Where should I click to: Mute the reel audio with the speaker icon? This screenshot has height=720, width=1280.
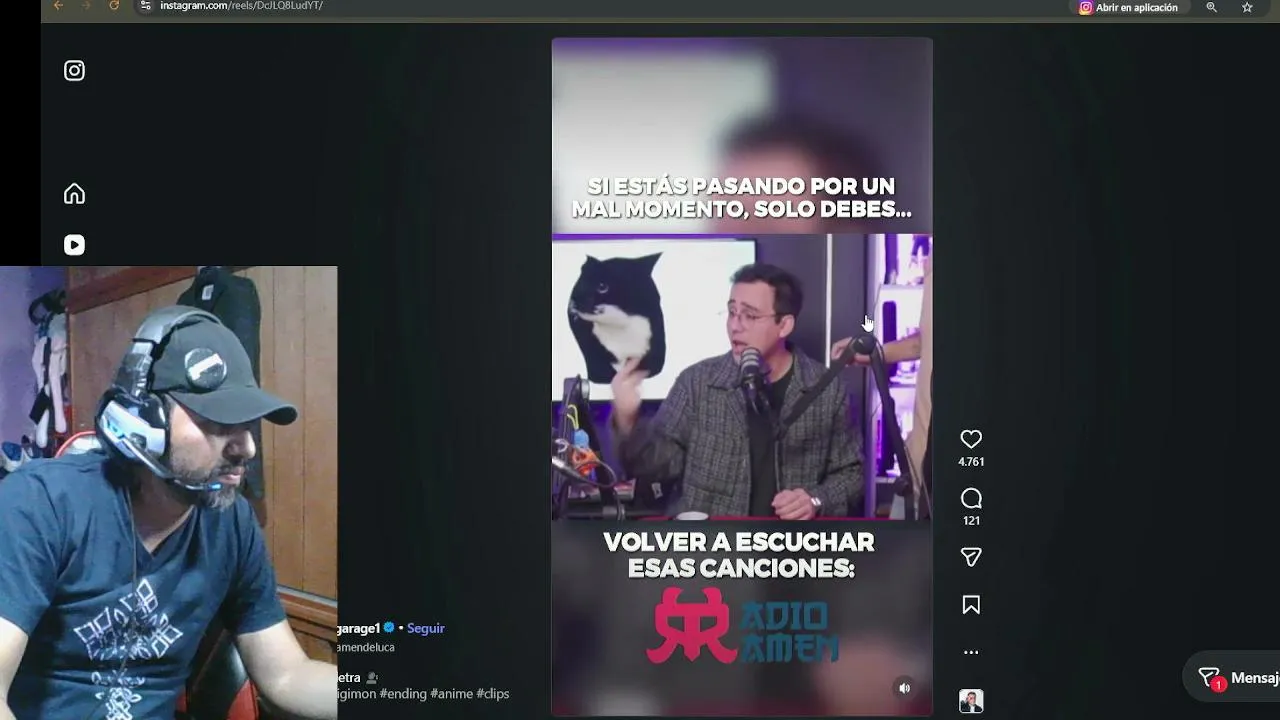pyautogui.click(x=905, y=688)
